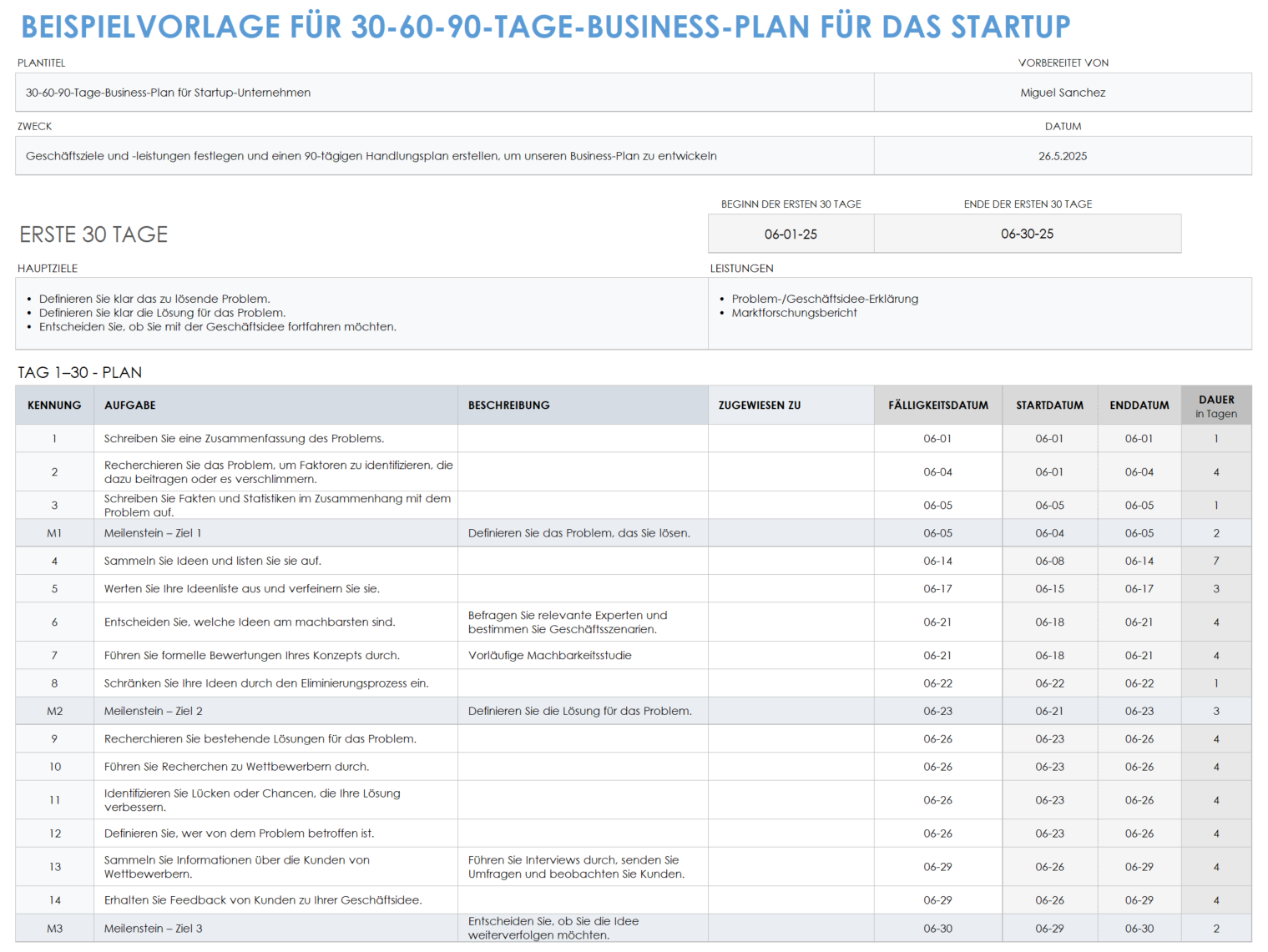Select task 'Führen Sie Recherchen zu Wettbewerbern durch.'
The width and height of the screenshot is (1268, 952).
coord(275,766)
